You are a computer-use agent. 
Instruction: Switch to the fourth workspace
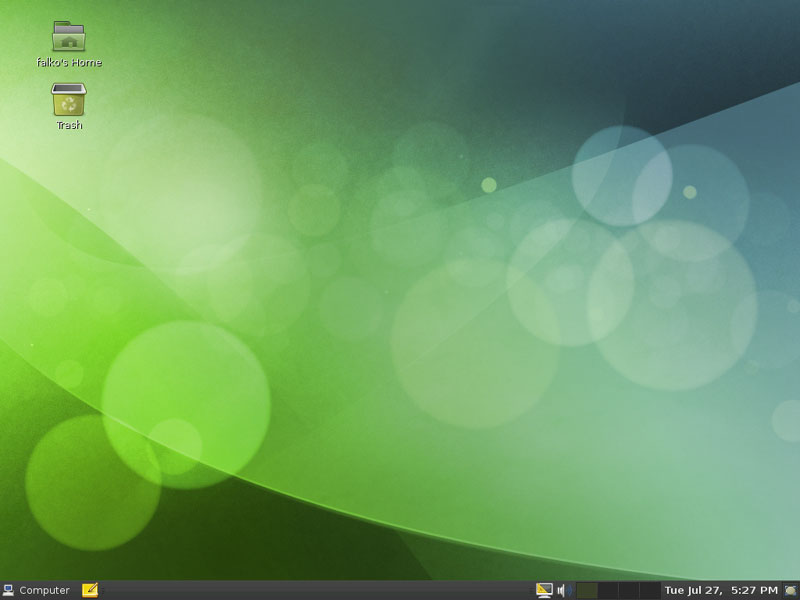pyautogui.click(x=649, y=590)
